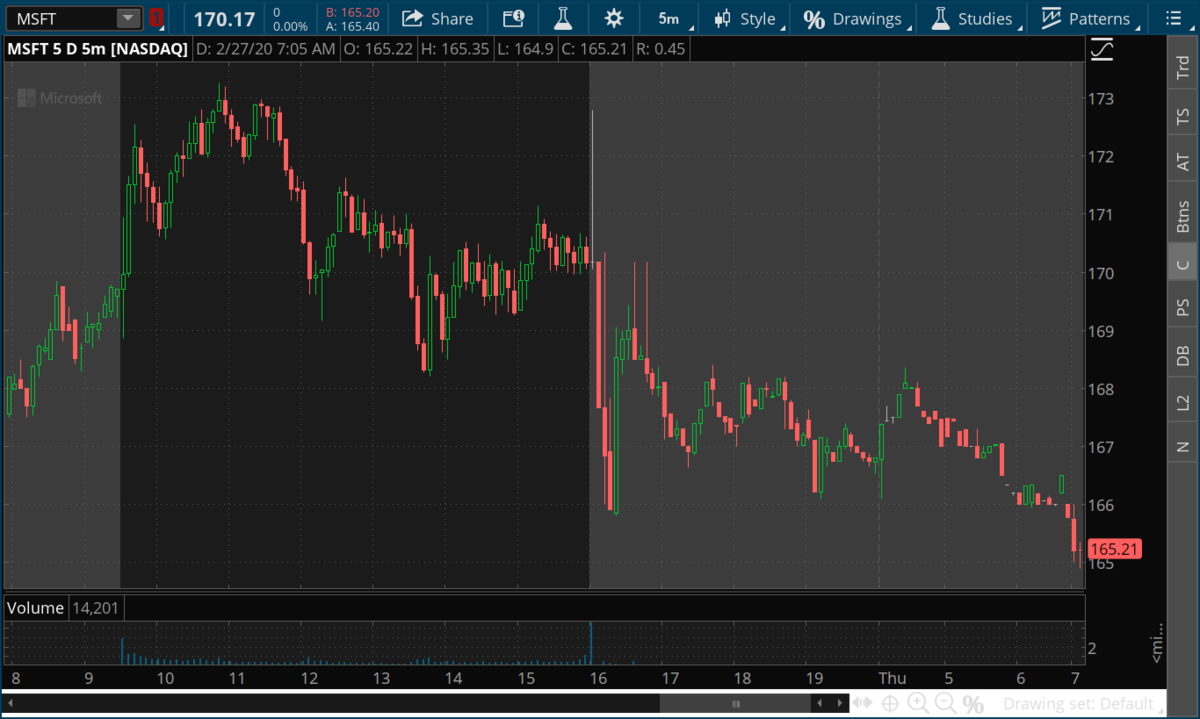Zoom in using the magnifier plus icon
Viewport: 1200px width, 719px height.
[918, 704]
